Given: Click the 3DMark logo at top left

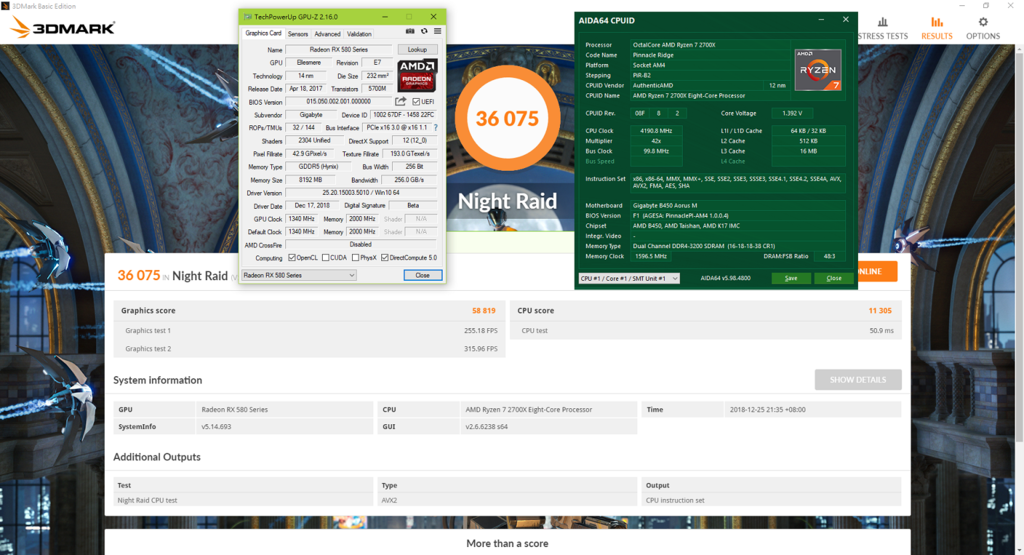Looking at the screenshot, I should point(63,27).
